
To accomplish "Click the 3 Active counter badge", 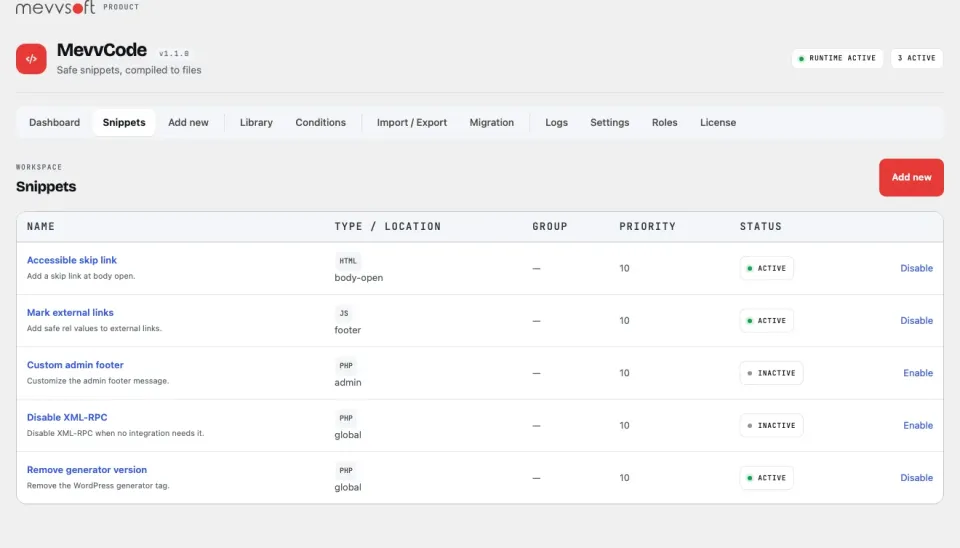I will pos(917,58).
